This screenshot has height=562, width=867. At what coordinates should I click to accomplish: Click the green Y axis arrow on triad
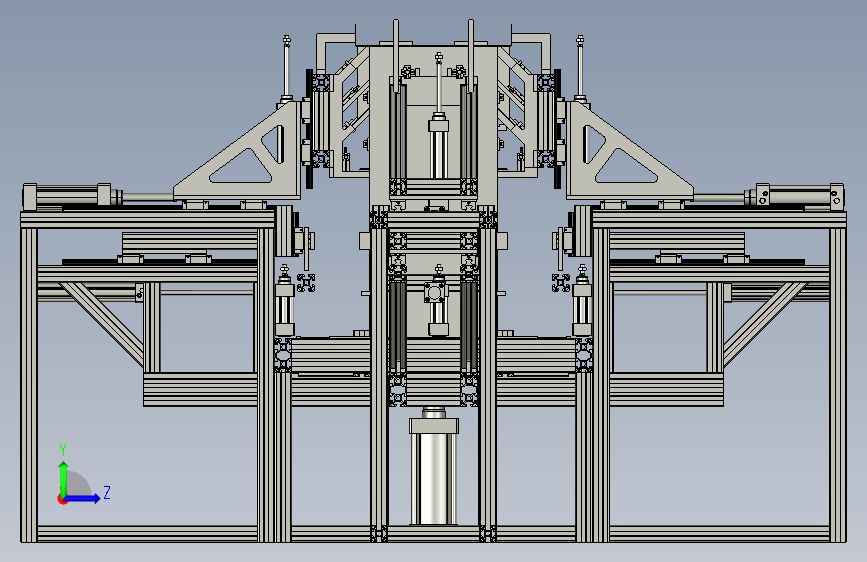coord(64,478)
